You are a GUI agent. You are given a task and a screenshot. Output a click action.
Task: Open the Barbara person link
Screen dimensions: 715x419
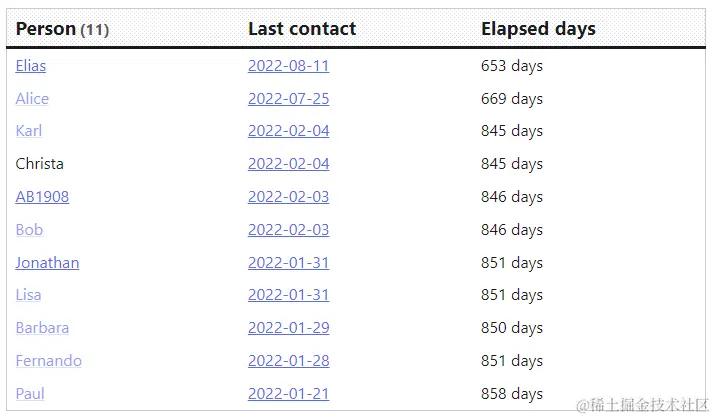(x=42, y=327)
